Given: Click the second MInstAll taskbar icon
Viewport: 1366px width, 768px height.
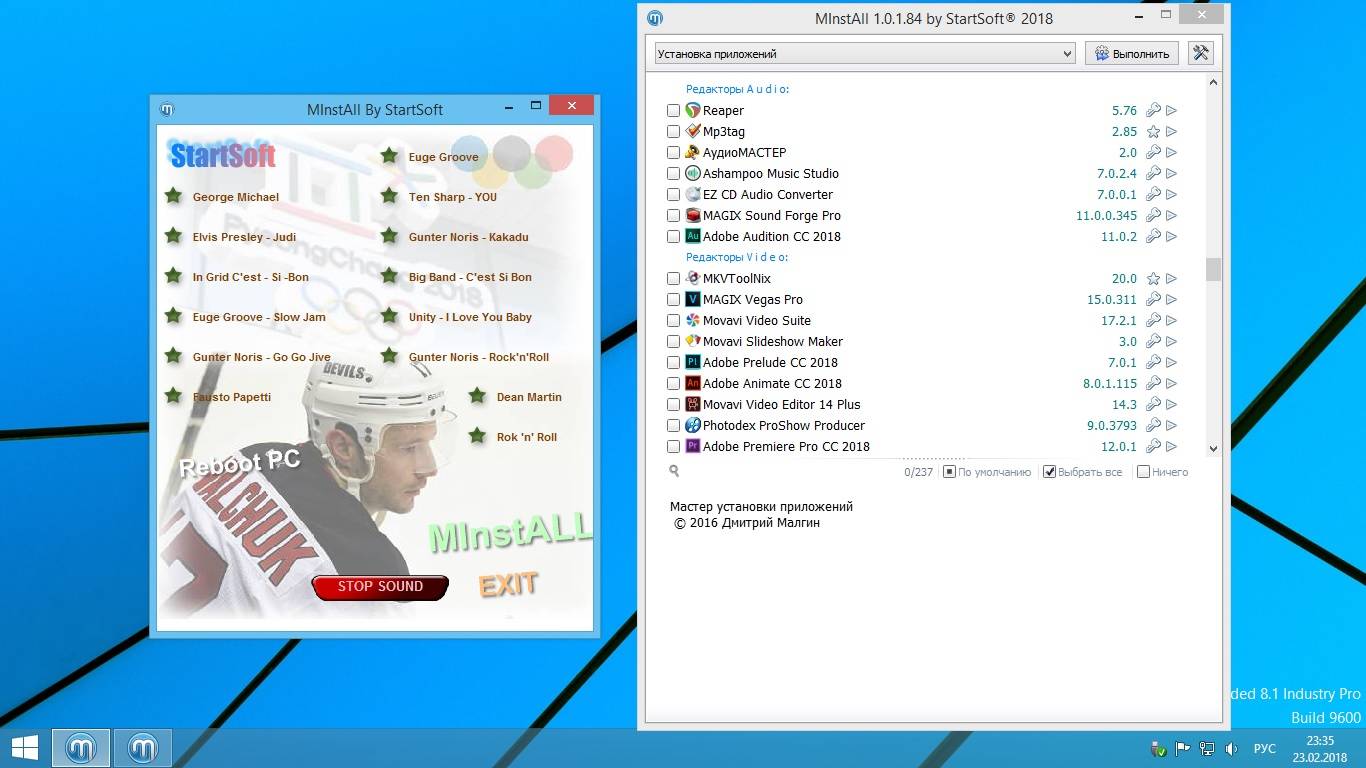Looking at the screenshot, I should coord(143,748).
